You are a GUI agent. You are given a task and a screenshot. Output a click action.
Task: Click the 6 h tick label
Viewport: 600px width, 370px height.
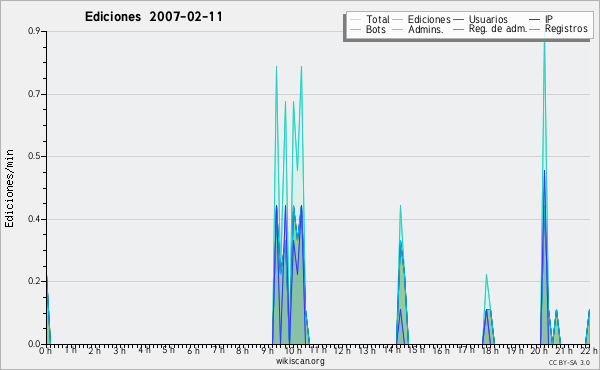pyautogui.click(x=193, y=351)
